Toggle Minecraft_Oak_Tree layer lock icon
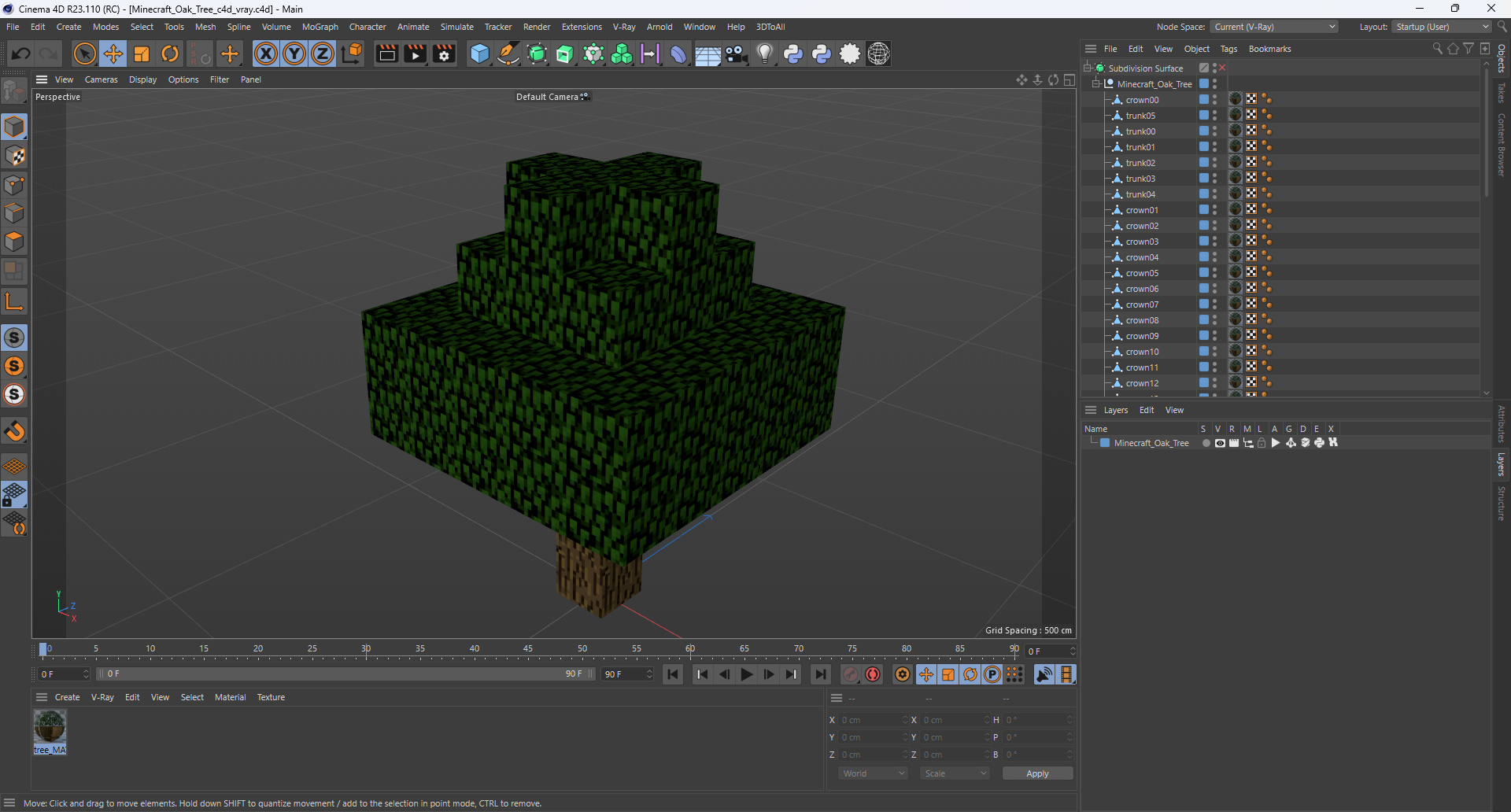 1262,443
